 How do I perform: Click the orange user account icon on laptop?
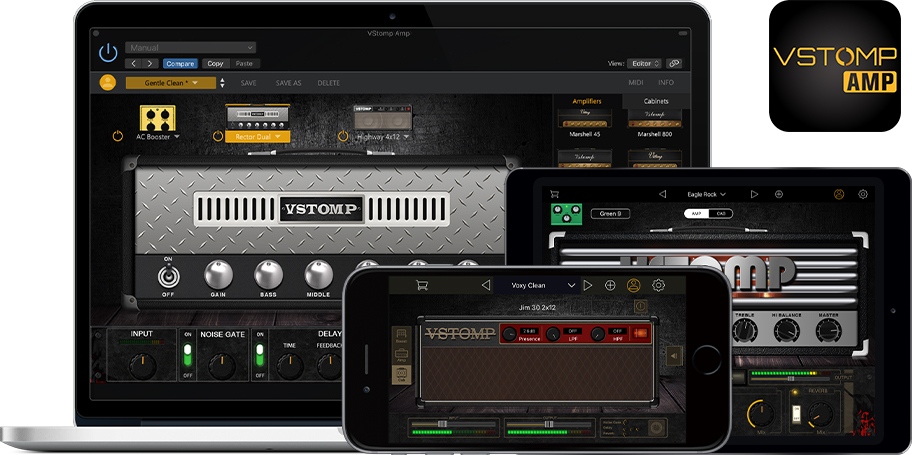108,83
